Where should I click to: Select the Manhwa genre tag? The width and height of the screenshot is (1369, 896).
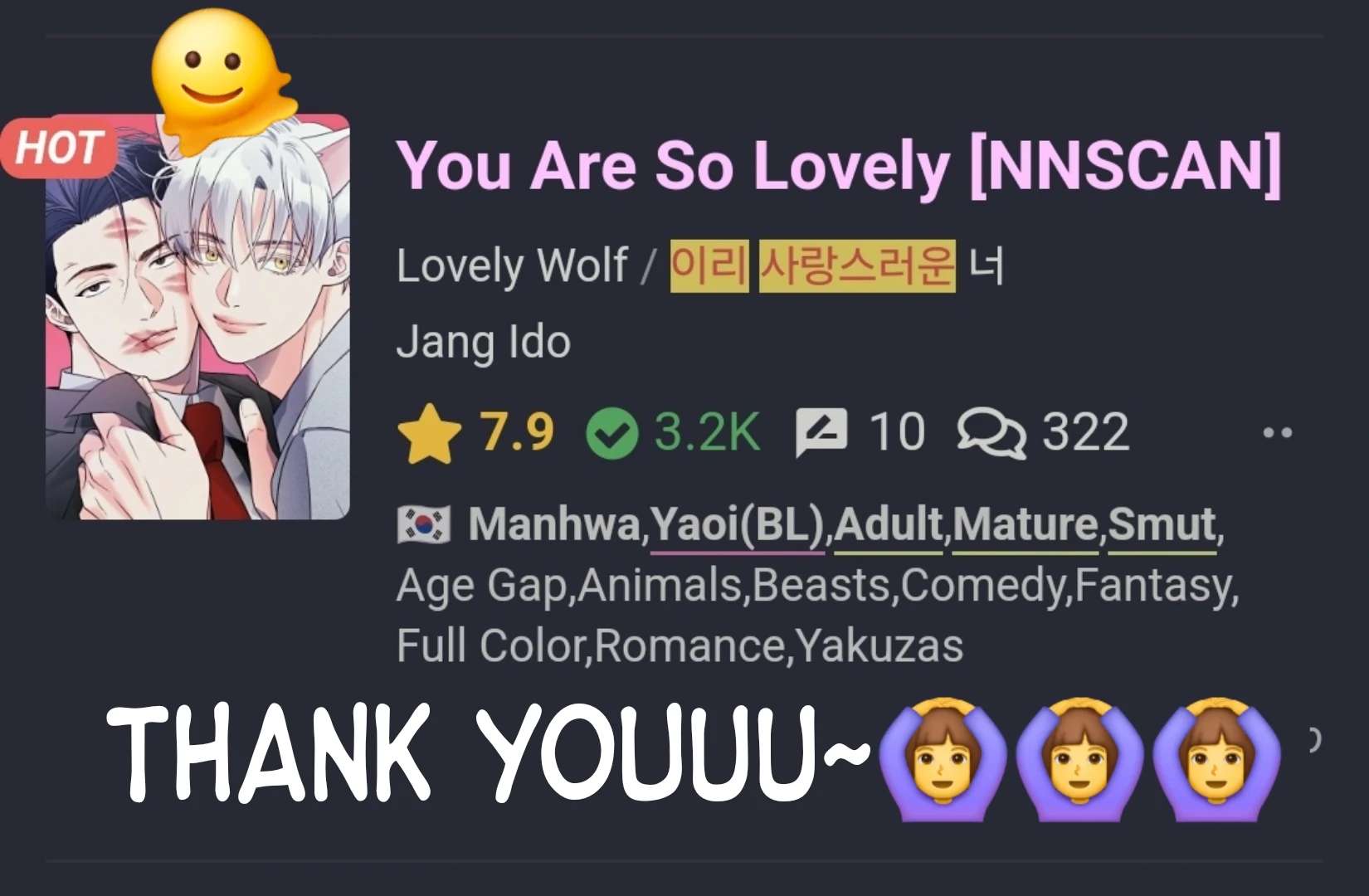click(554, 524)
